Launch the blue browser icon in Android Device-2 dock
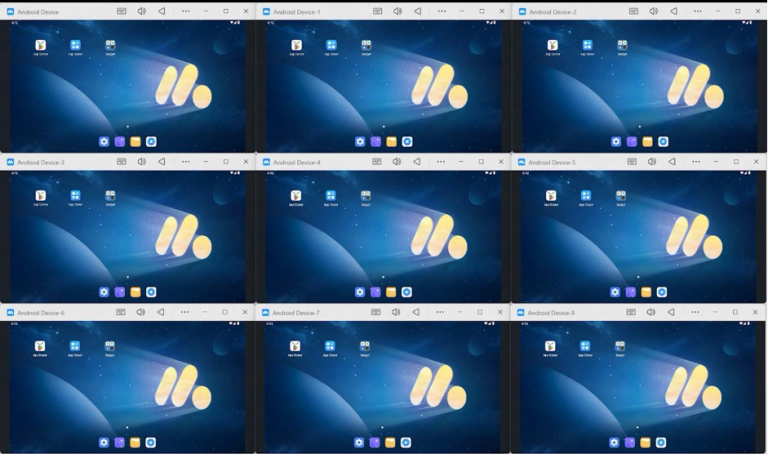Image resolution: width=768 pixels, height=454 pixels. 663,142
